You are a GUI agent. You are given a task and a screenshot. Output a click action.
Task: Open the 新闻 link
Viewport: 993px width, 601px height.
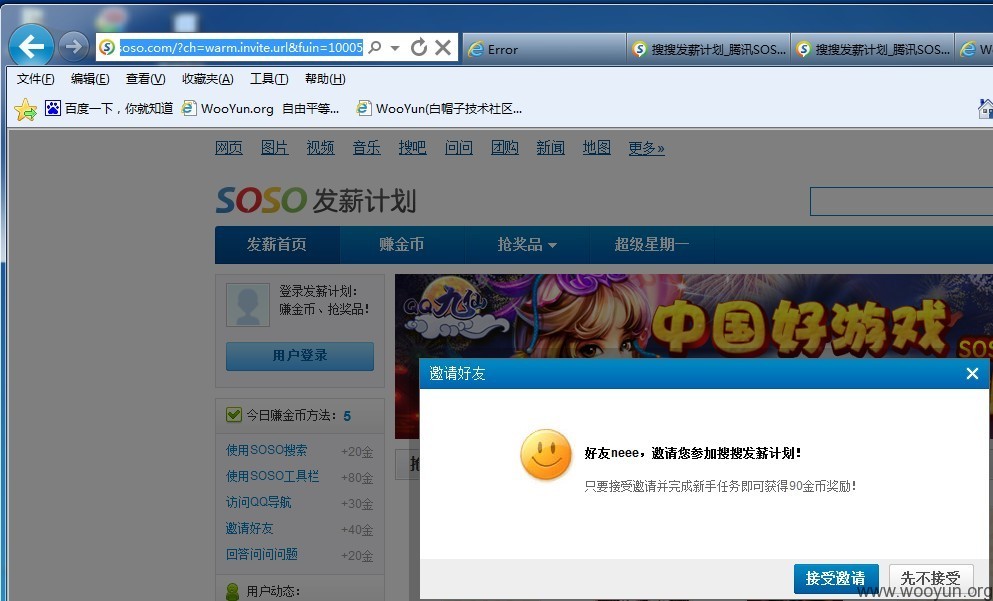[x=550, y=148]
